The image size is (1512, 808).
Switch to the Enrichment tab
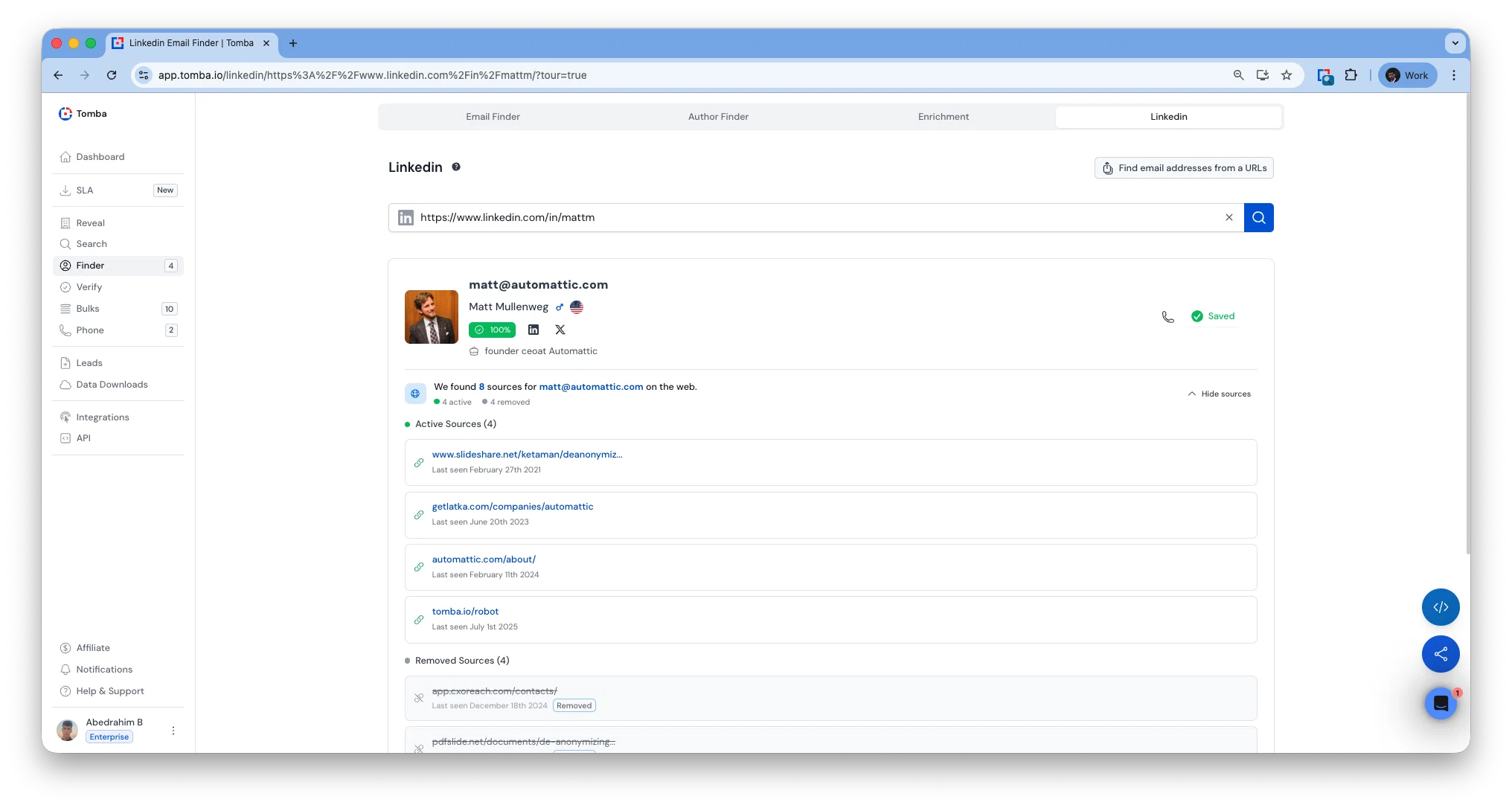944,117
